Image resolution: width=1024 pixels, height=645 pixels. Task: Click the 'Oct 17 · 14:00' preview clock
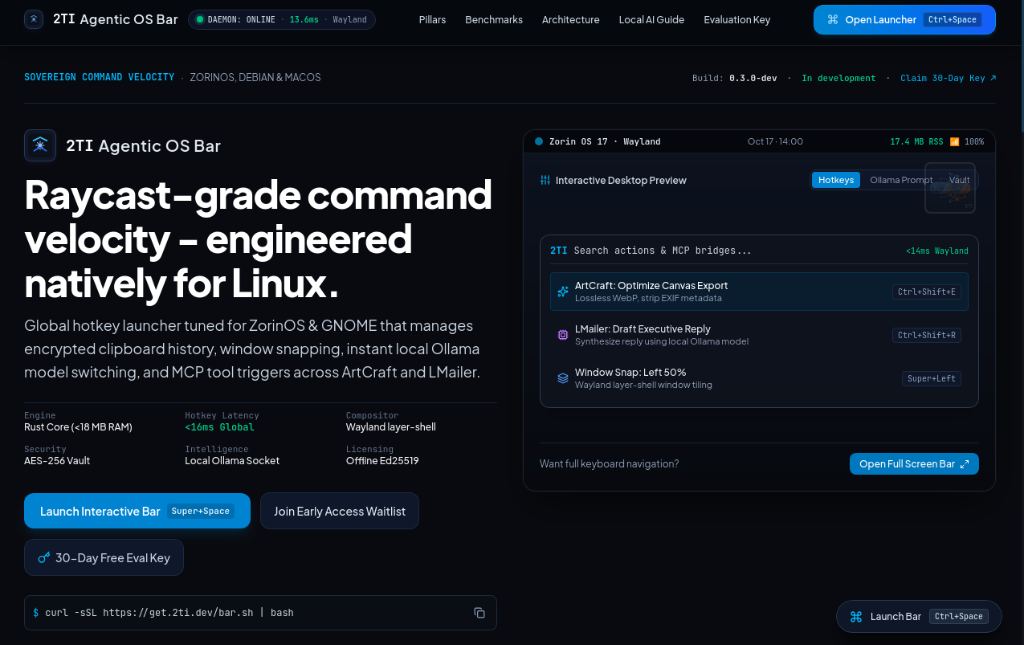pos(775,142)
